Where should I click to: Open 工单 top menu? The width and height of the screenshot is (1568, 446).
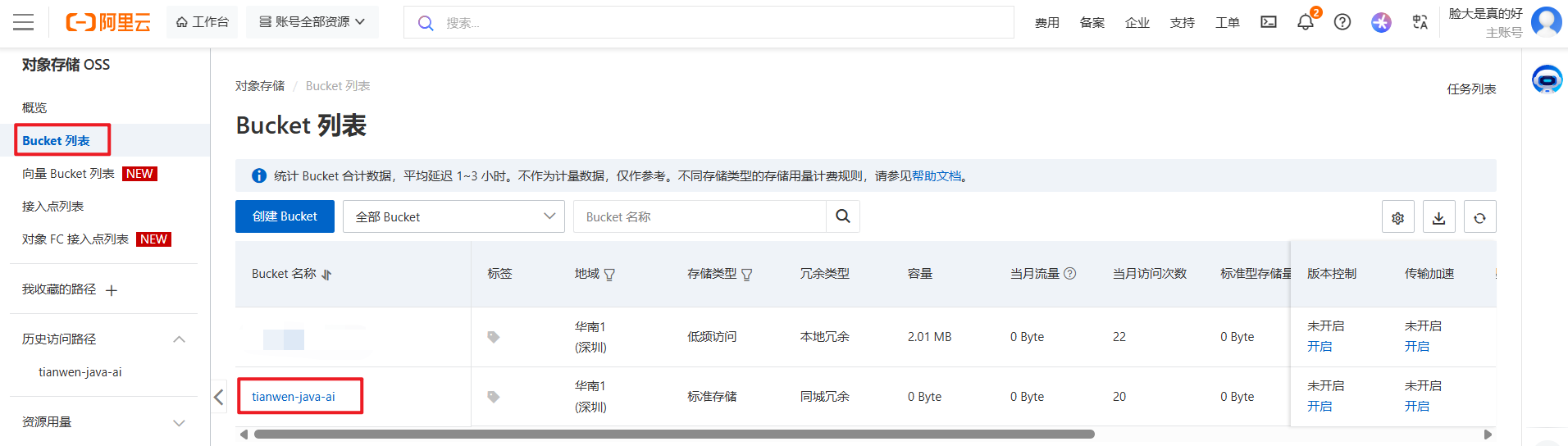tap(1228, 23)
